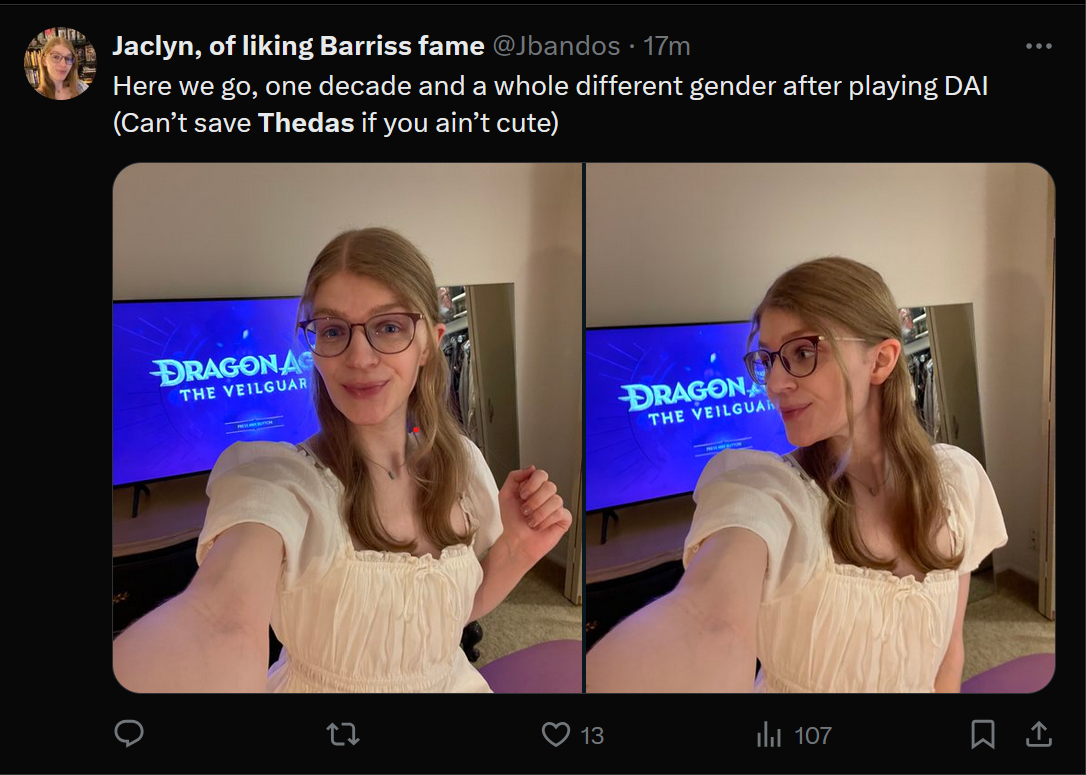
Task: Click the 17m timestamp link
Action: coord(666,46)
